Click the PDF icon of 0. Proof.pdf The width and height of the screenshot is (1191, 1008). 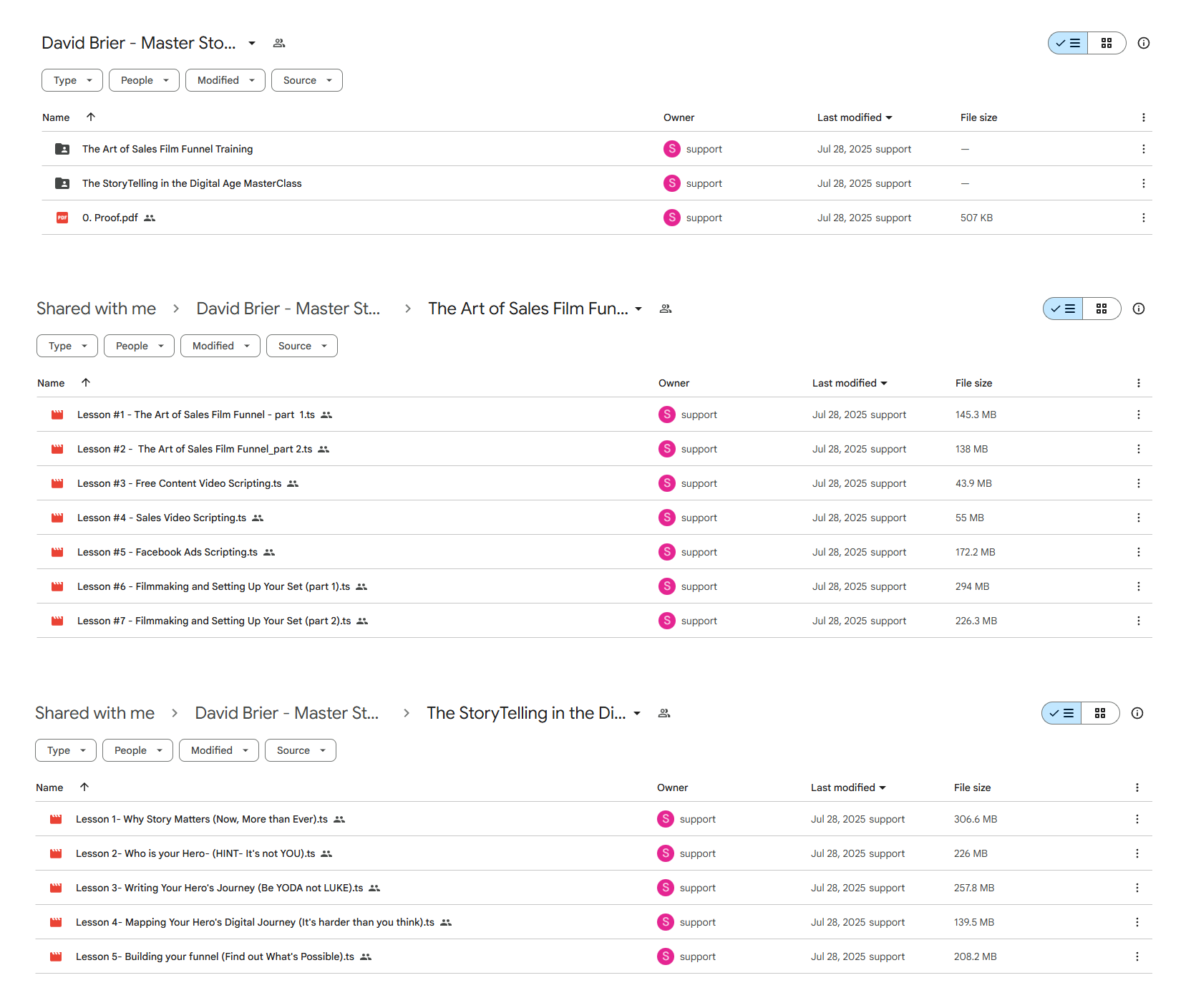click(62, 218)
